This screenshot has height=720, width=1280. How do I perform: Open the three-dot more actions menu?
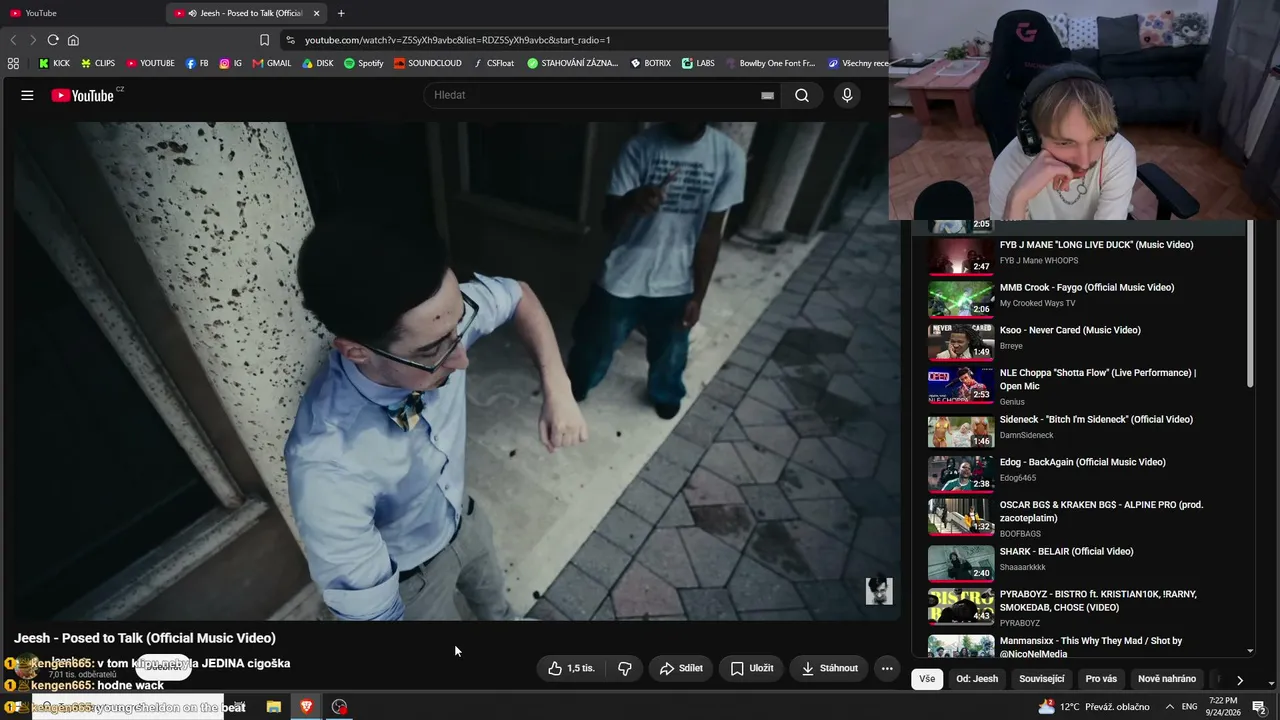coord(887,668)
